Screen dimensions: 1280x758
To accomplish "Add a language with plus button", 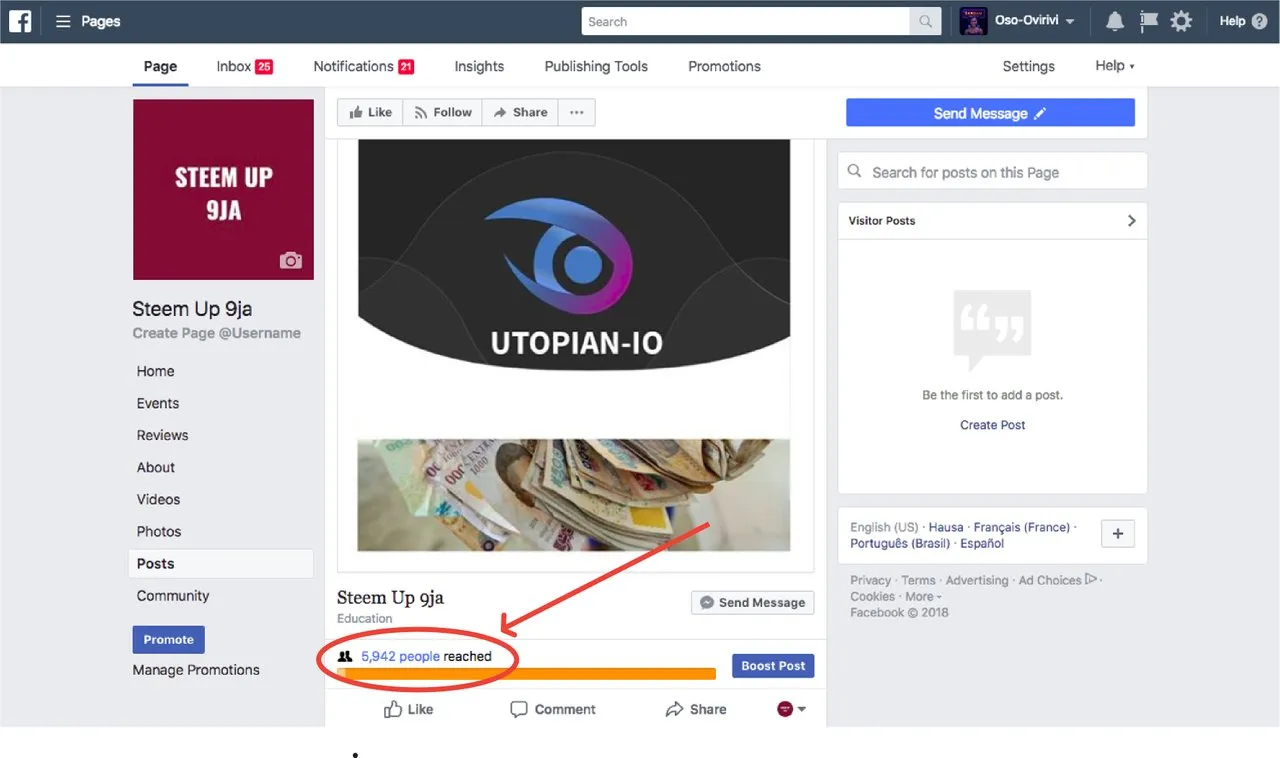I will tap(1118, 534).
